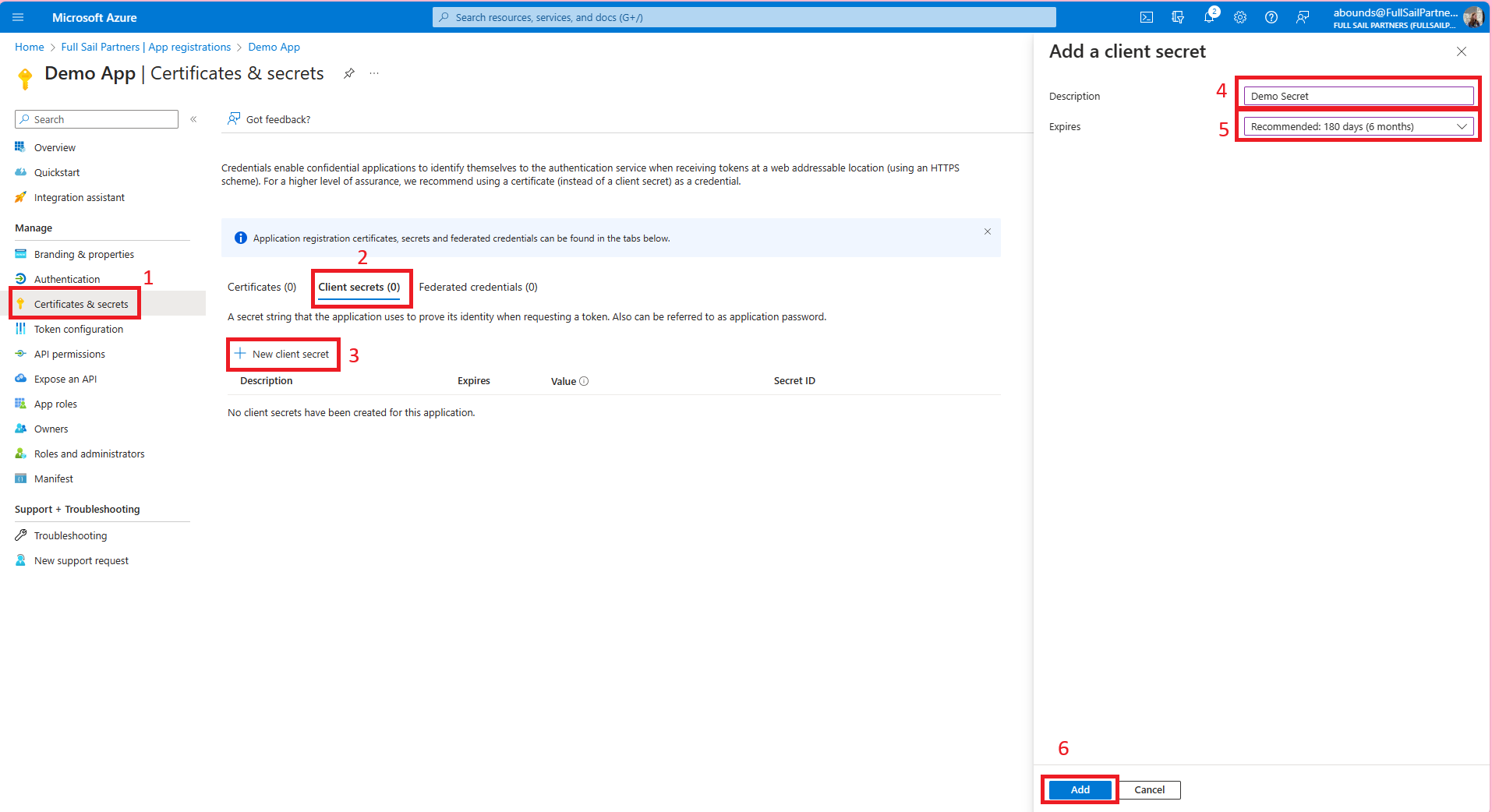Image resolution: width=1492 pixels, height=812 pixels.
Task: Edit the client secret Description field
Action: tap(1357, 95)
